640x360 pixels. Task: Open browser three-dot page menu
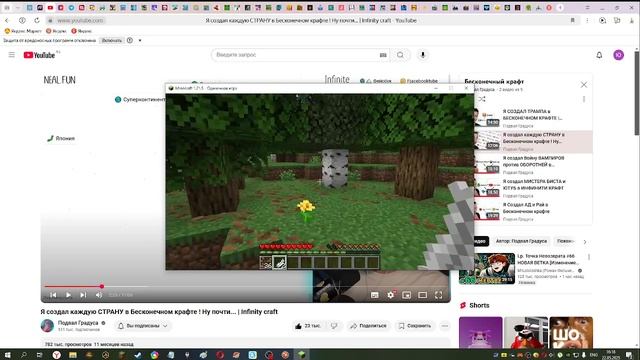coord(587,20)
